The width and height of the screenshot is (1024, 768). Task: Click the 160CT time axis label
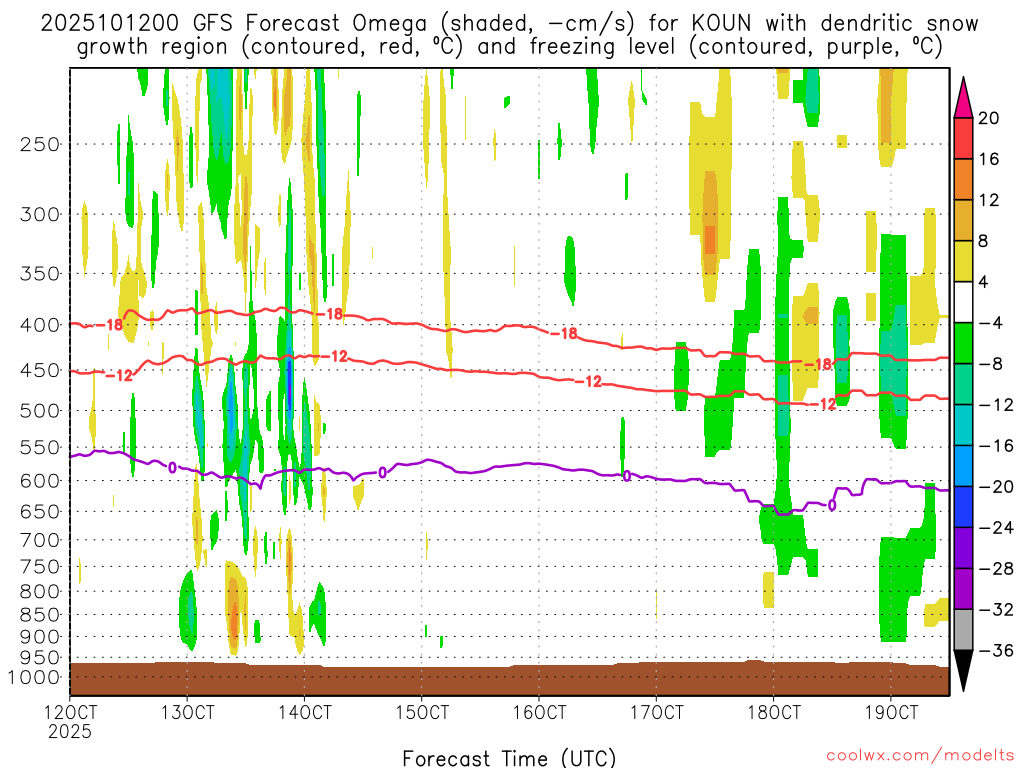(x=539, y=712)
